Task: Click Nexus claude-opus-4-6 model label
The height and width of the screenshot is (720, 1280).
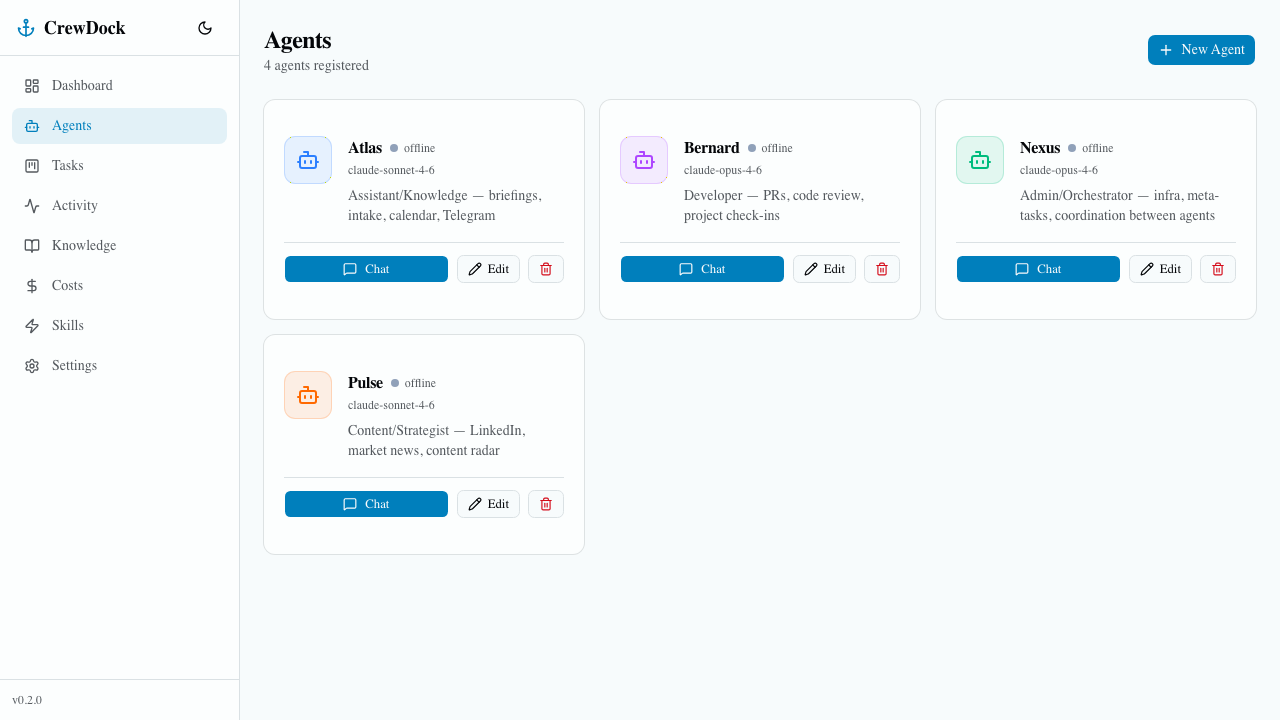Action: pos(1059,170)
